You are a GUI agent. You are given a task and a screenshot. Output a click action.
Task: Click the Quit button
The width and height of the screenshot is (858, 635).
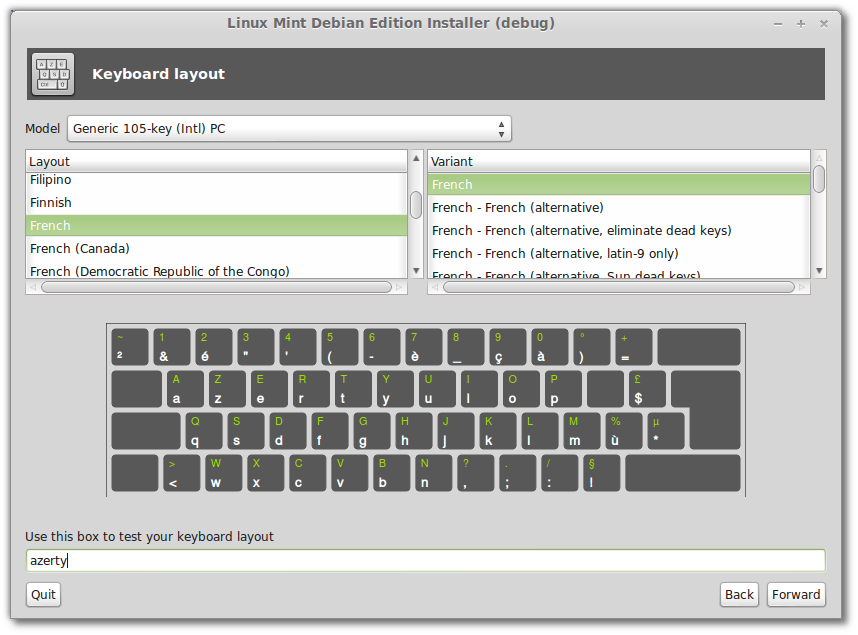pyautogui.click(x=43, y=594)
